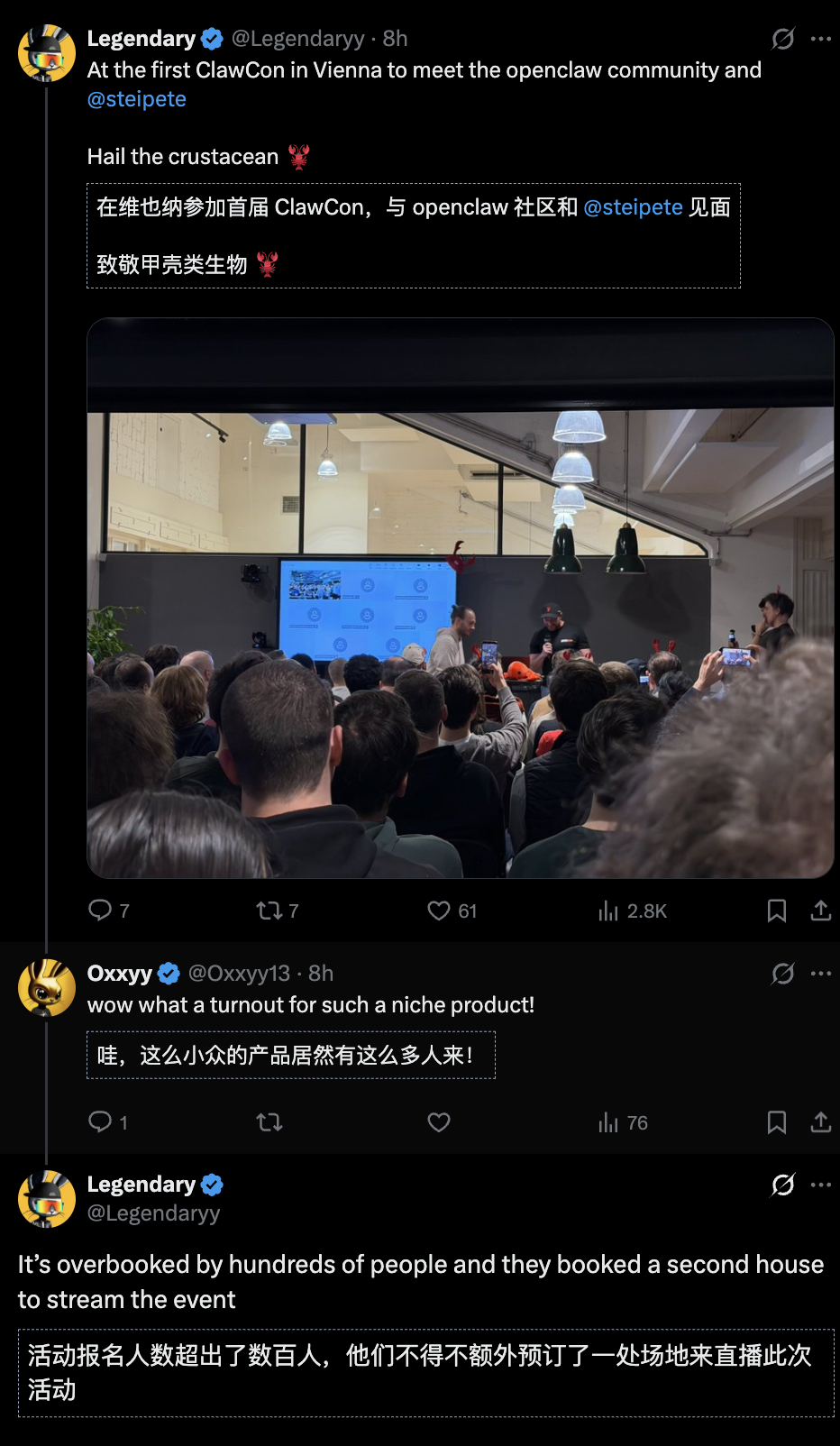The height and width of the screenshot is (1446, 840).
Task: Open the @steipete mention link
Action: (137, 99)
